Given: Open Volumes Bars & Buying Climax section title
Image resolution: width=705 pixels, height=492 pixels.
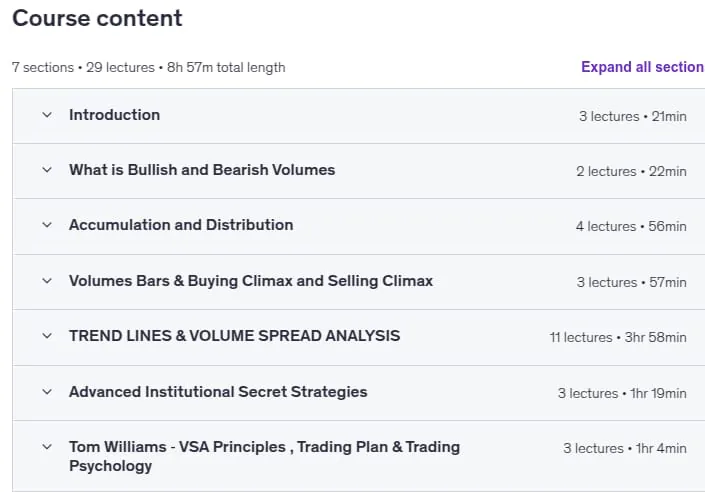Looking at the screenshot, I should 251,281.
